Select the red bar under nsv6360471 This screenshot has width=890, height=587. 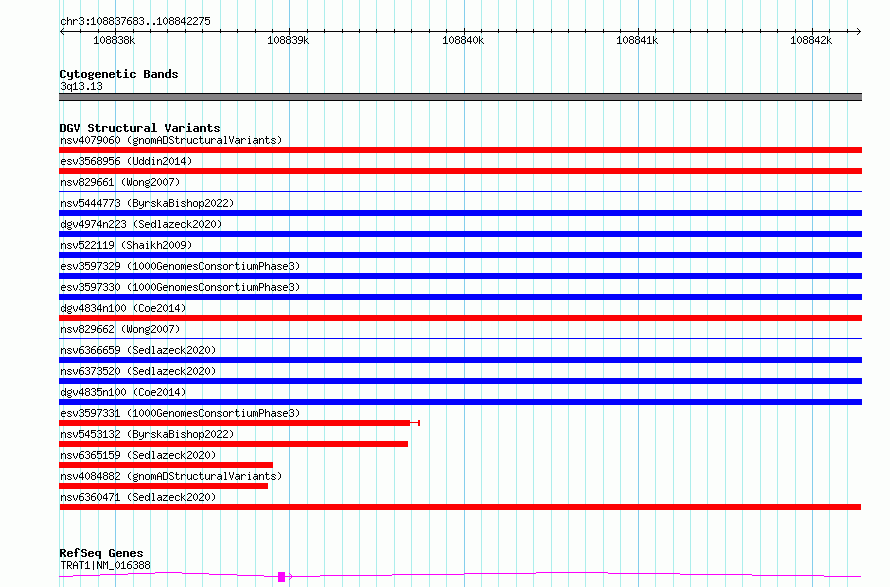click(x=460, y=507)
